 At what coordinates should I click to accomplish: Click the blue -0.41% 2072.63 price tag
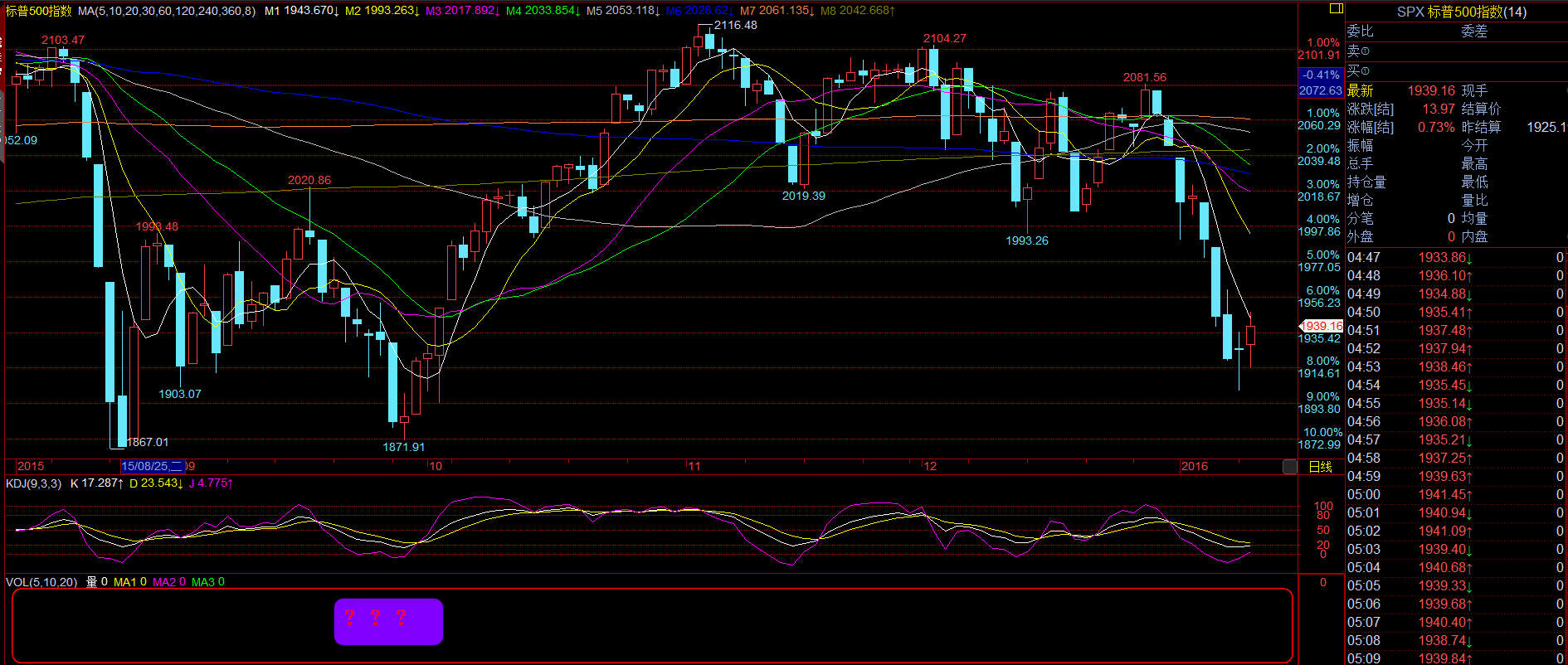point(1320,82)
